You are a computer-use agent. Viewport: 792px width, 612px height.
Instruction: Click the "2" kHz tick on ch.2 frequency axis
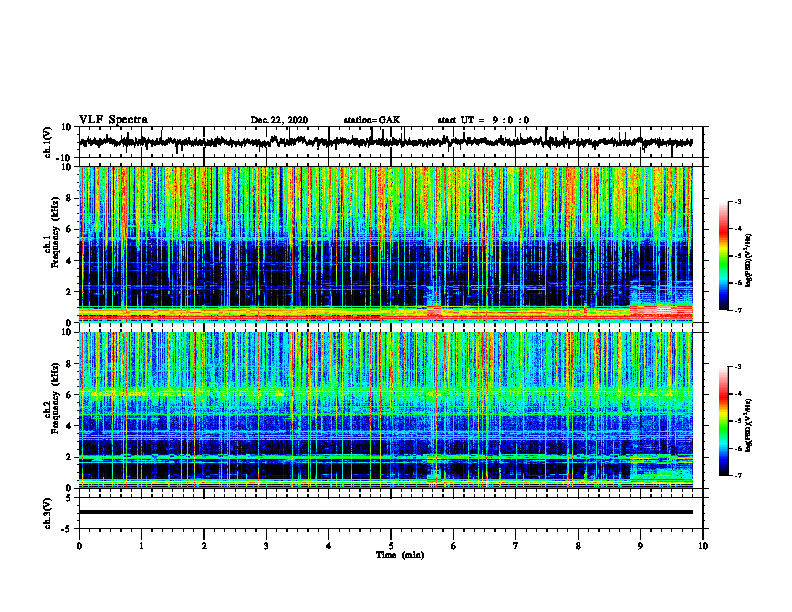[69, 457]
